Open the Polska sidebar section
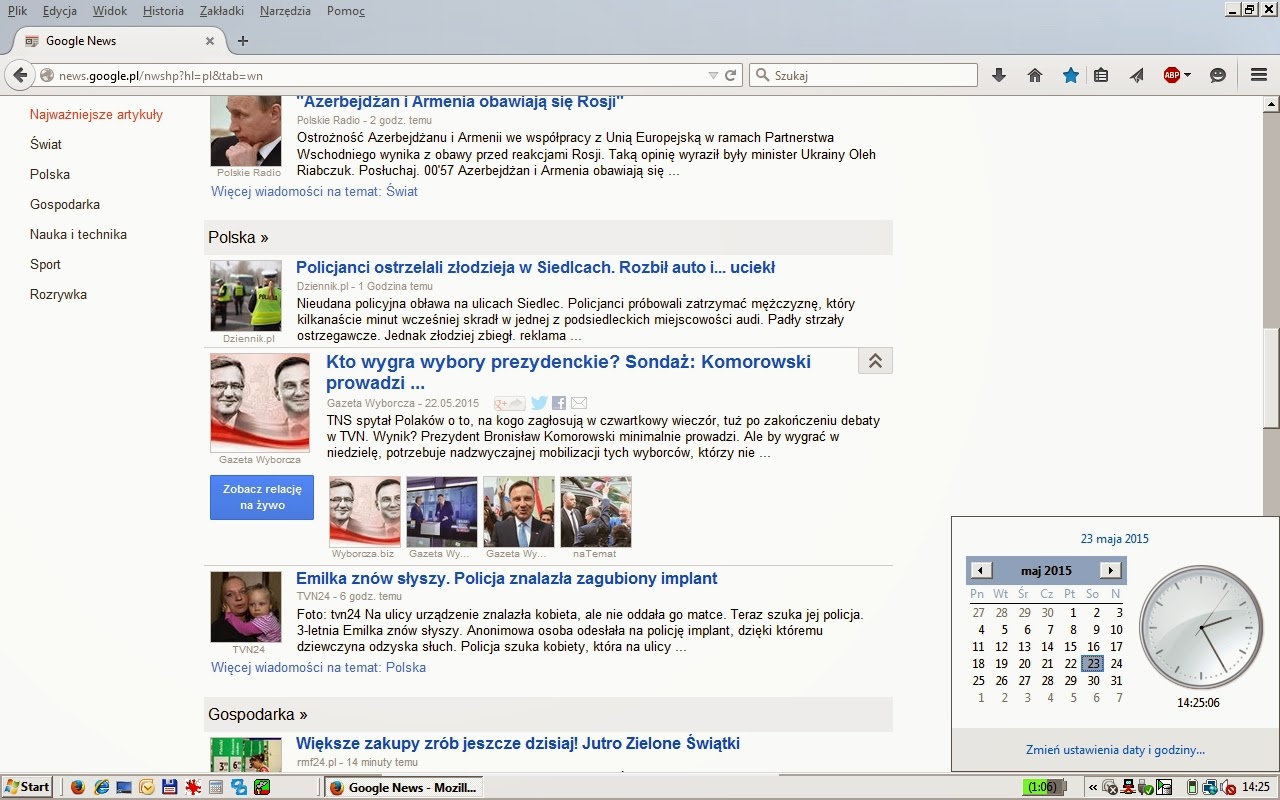Screen dimensions: 1280x800 click(x=50, y=174)
